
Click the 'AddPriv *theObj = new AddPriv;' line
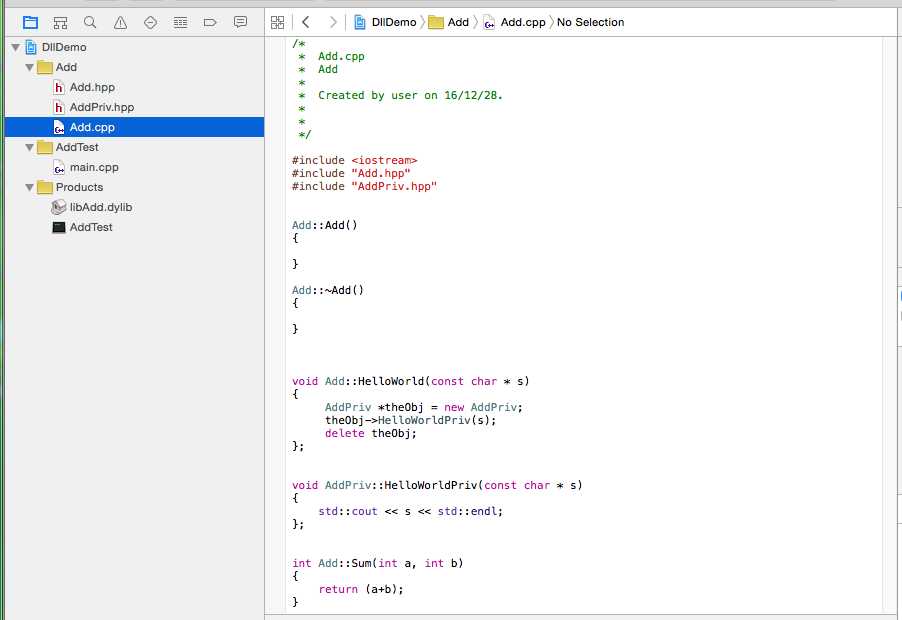[x=423, y=408]
